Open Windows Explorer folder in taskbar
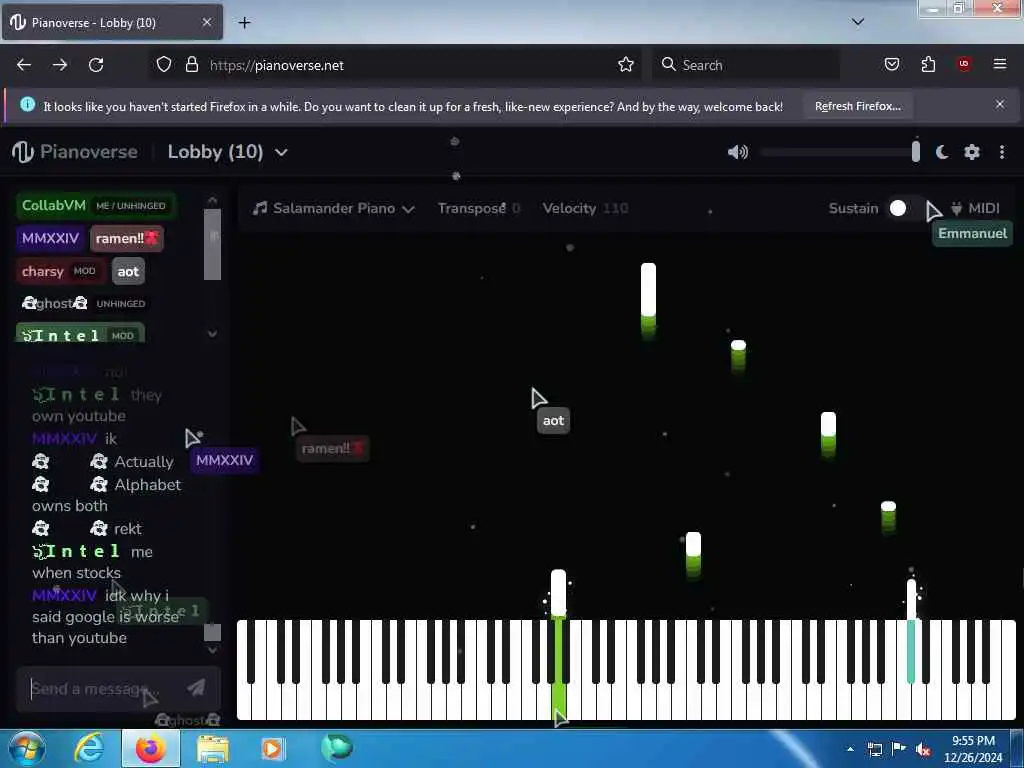Image resolution: width=1024 pixels, height=768 pixels. pyautogui.click(x=213, y=750)
